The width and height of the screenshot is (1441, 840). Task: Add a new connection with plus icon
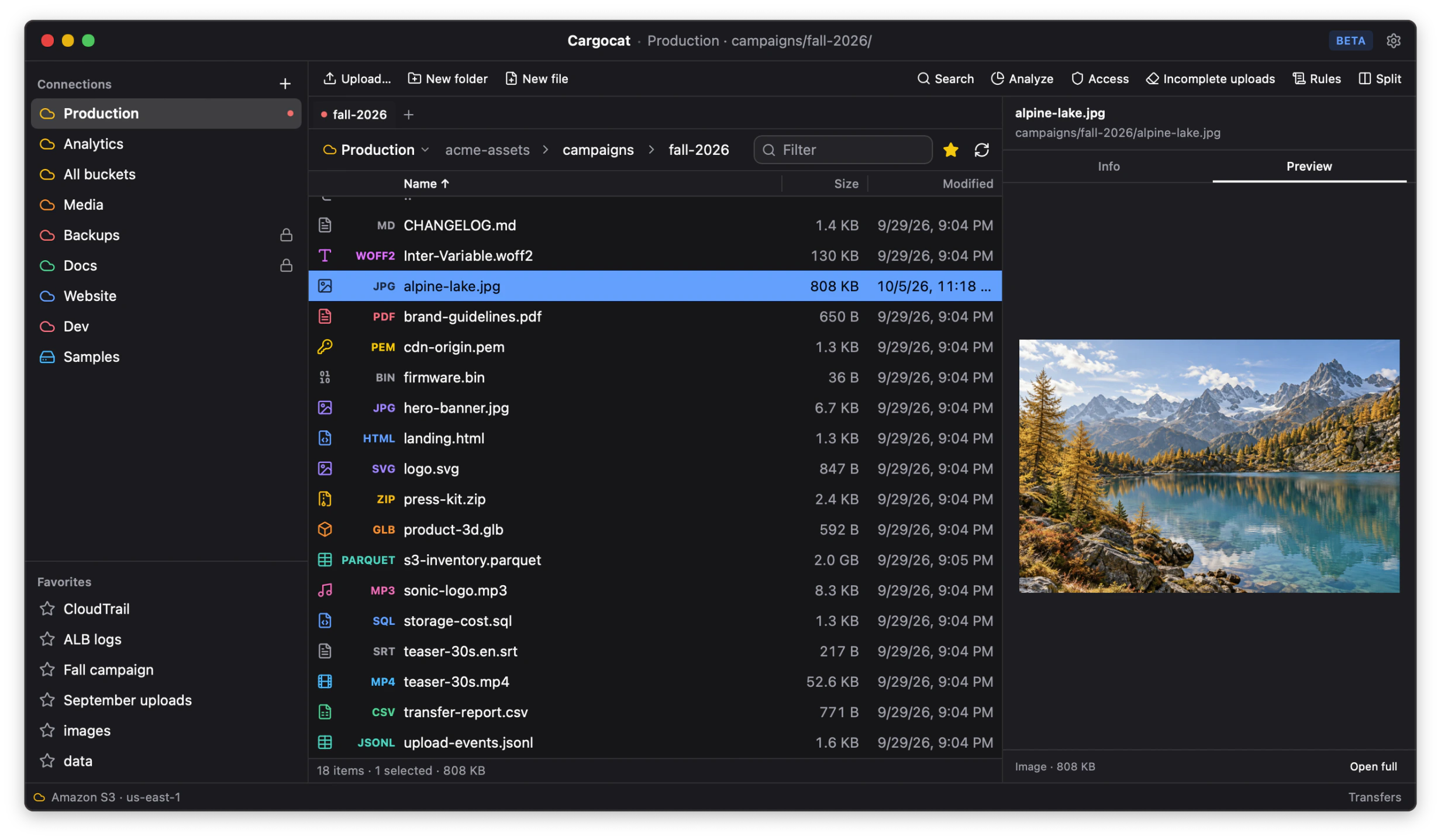pos(285,84)
